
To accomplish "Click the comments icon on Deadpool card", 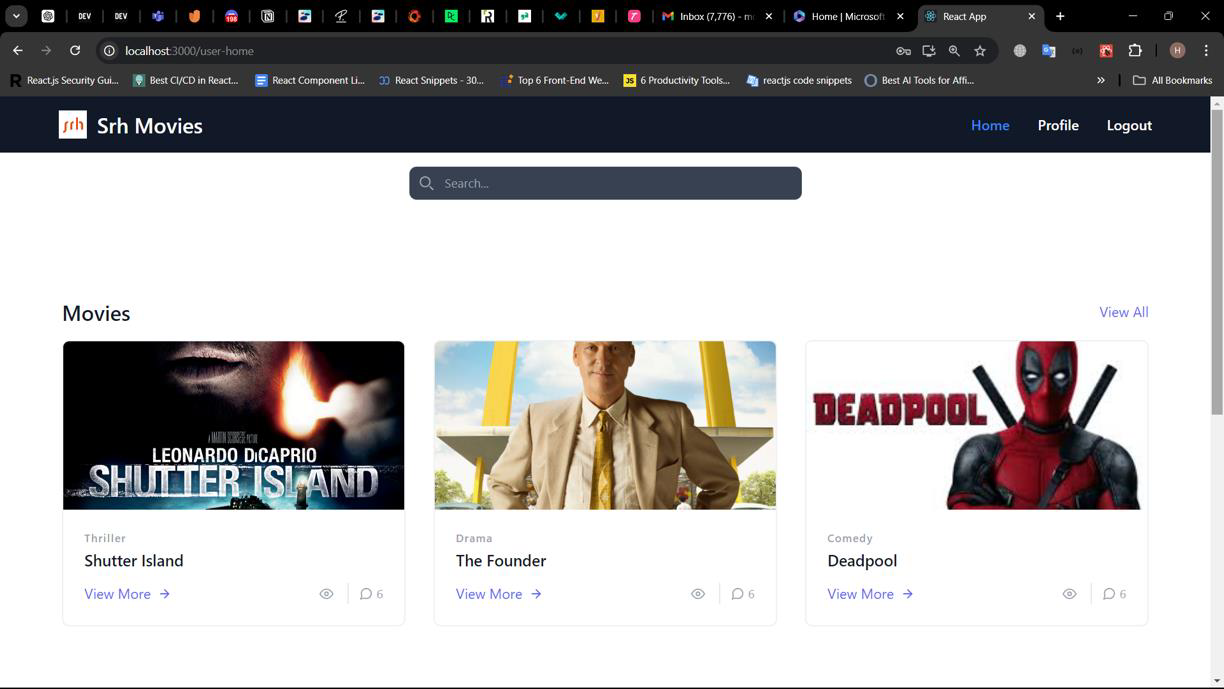I will [x=1109, y=594].
